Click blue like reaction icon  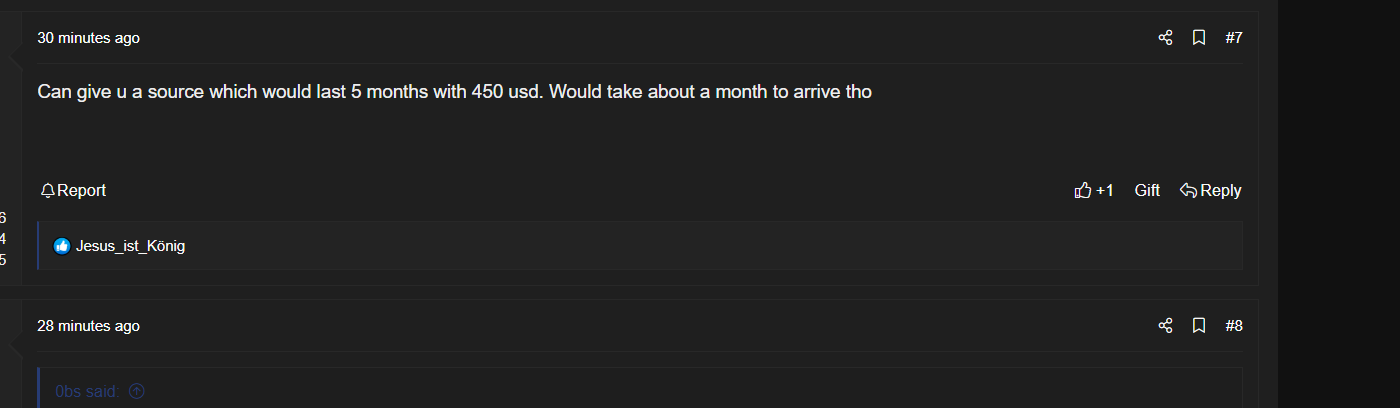[62, 246]
